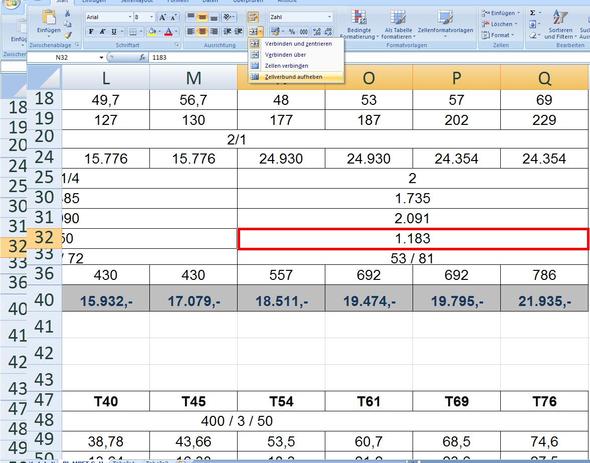Open the Zwischenablage dialog launcher
Image resolution: width=590 pixels, height=463 pixels.
click(77, 45)
